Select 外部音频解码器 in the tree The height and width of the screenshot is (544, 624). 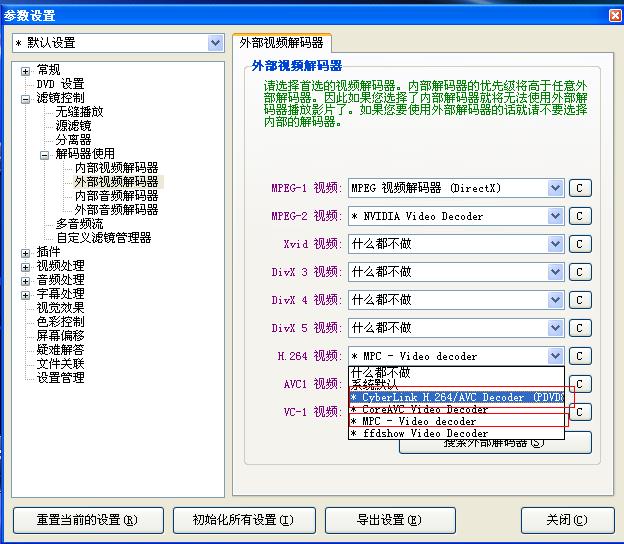coord(116,210)
